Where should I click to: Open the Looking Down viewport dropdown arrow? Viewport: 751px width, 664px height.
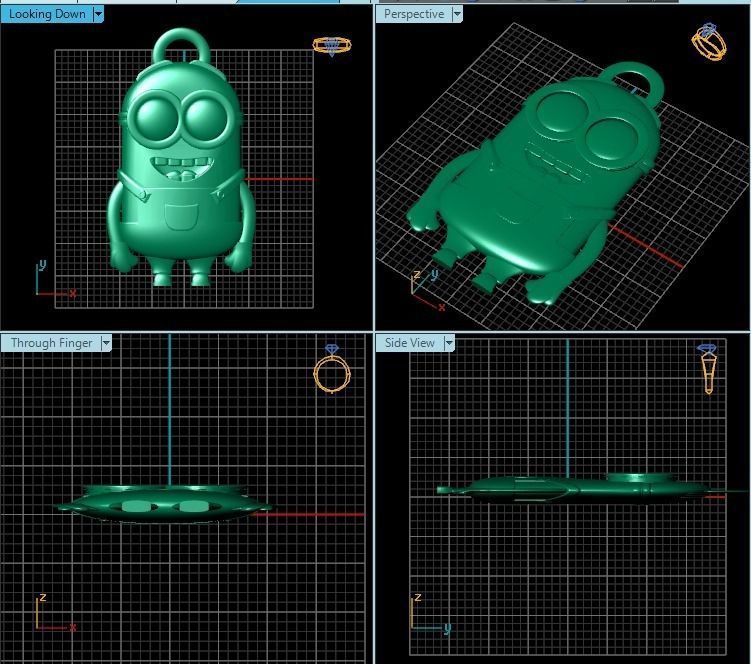coord(98,14)
